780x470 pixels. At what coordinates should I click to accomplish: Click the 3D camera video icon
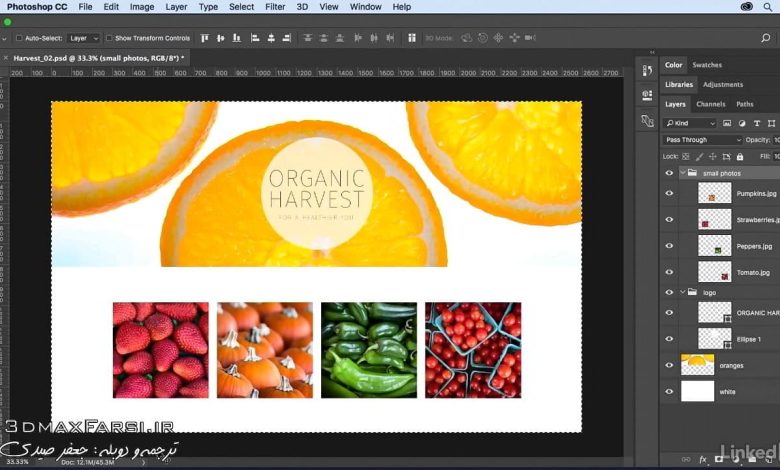530,38
